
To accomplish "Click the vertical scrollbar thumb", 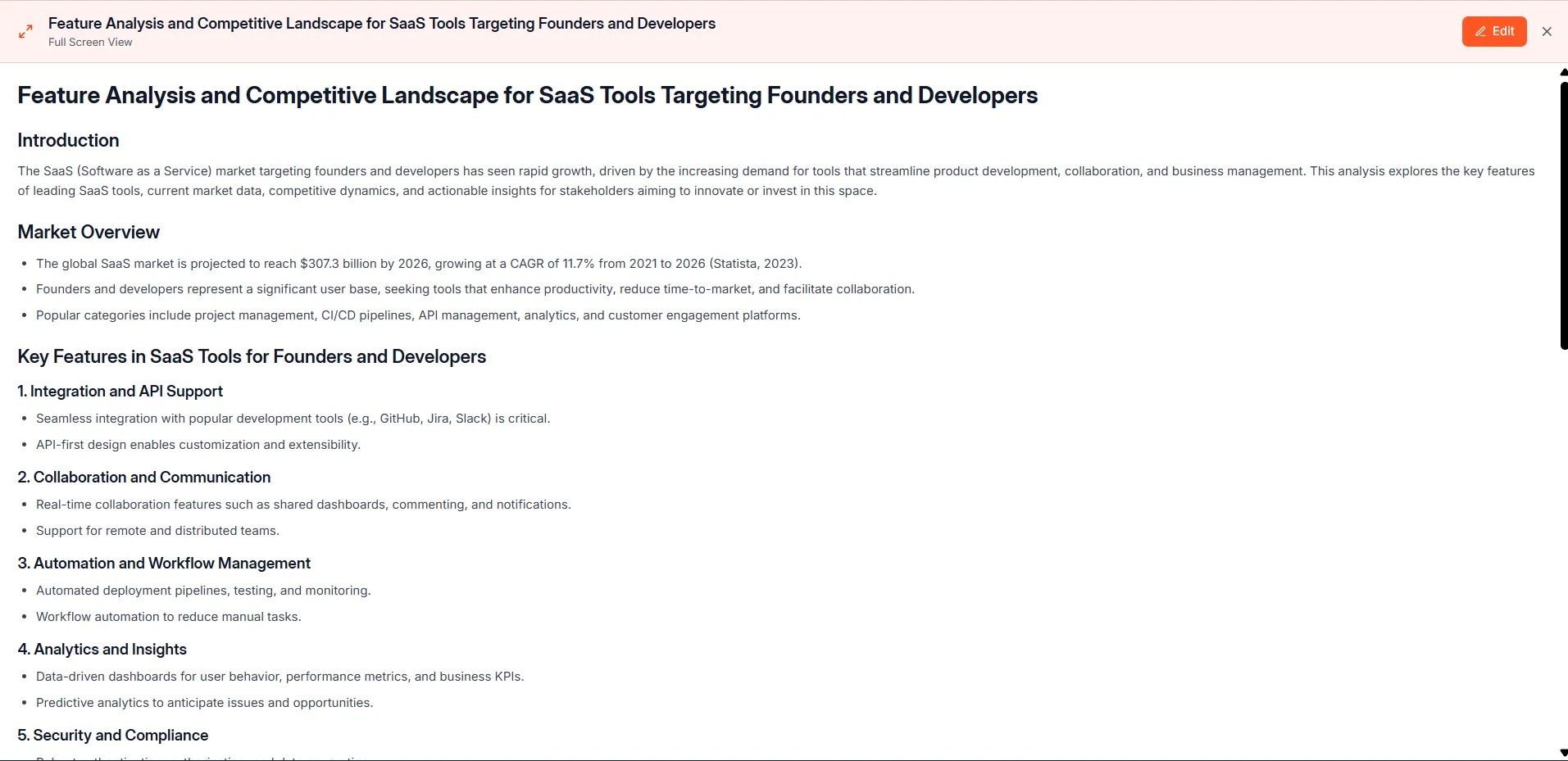I will point(1563,213).
